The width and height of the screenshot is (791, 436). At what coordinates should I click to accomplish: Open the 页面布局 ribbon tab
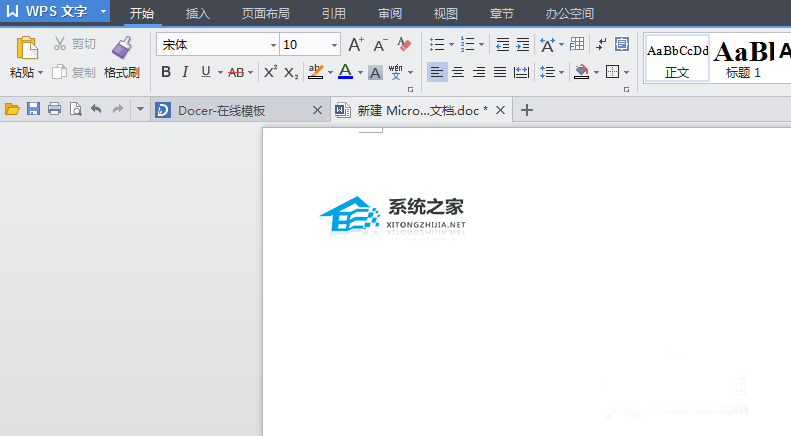266,13
